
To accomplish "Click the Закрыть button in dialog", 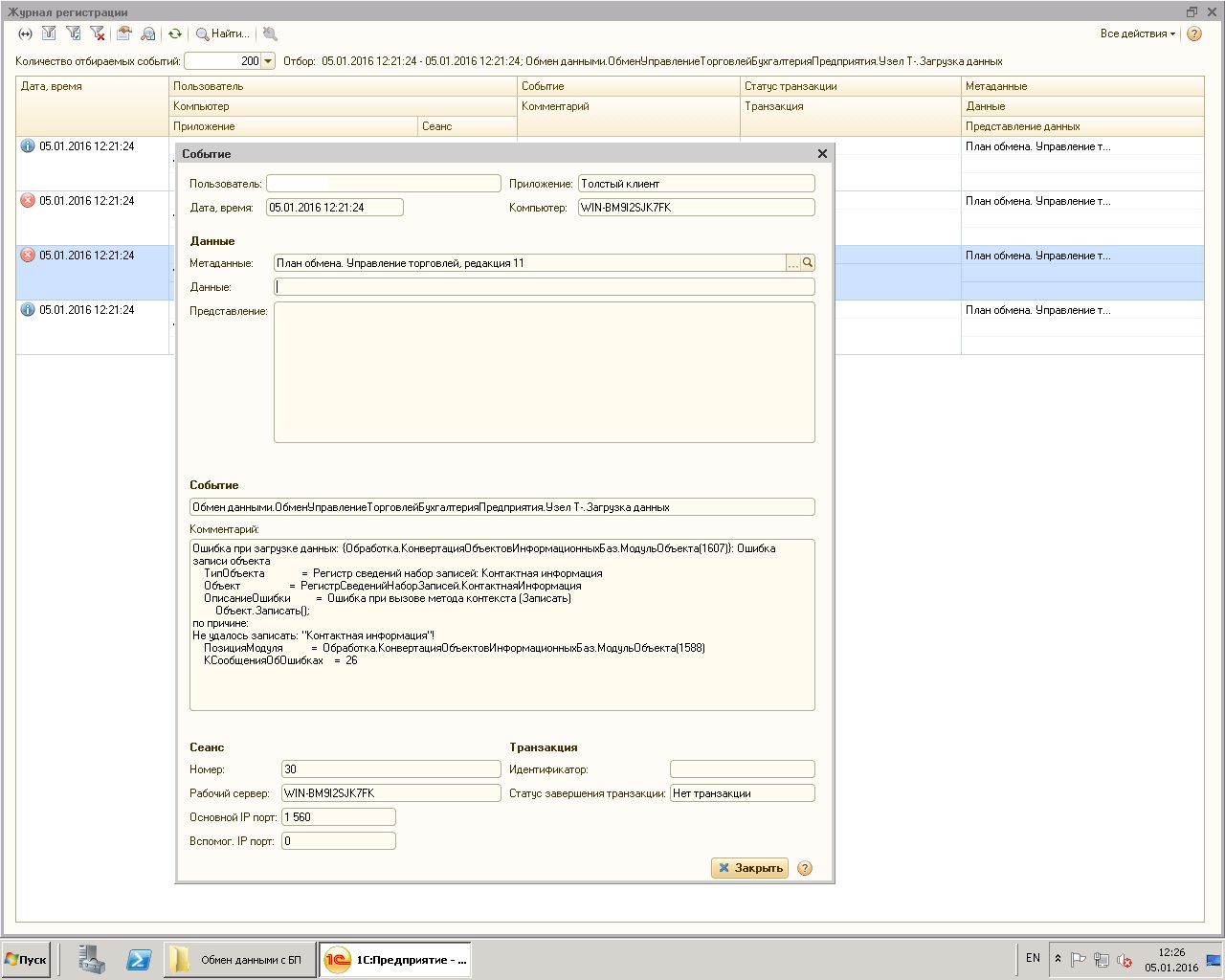I will tap(749, 868).
